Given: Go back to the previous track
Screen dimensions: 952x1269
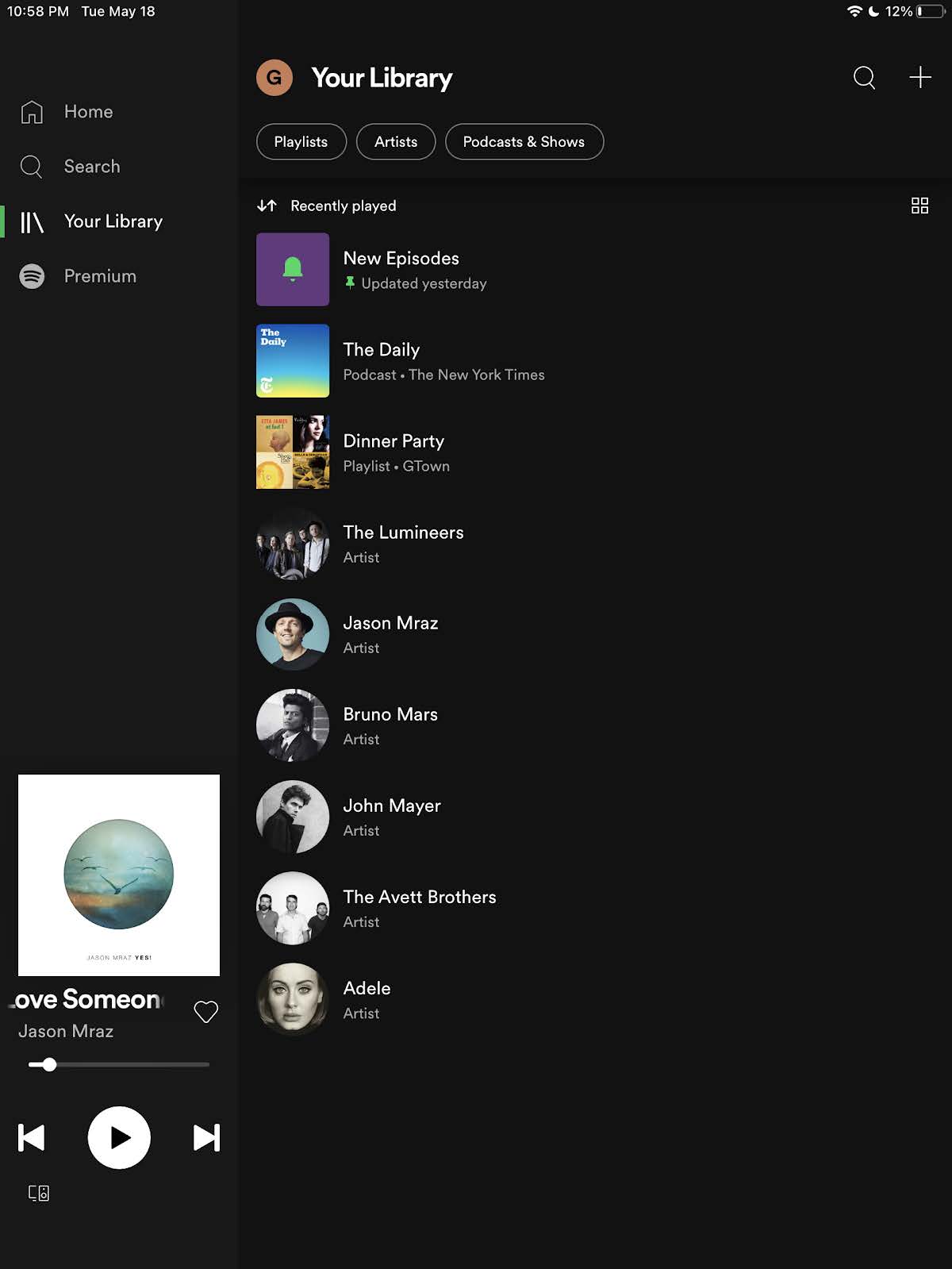Looking at the screenshot, I should [32, 1137].
